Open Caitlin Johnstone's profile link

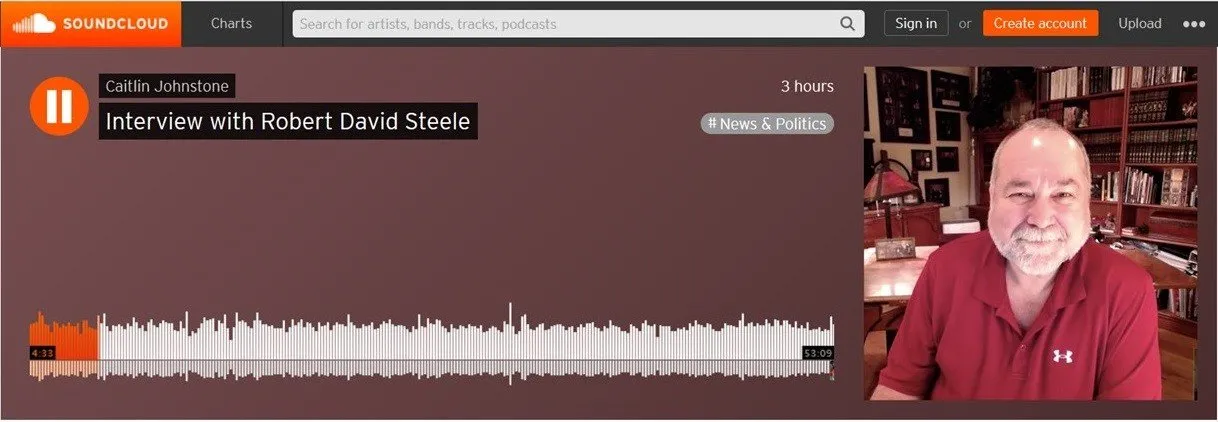tap(167, 86)
